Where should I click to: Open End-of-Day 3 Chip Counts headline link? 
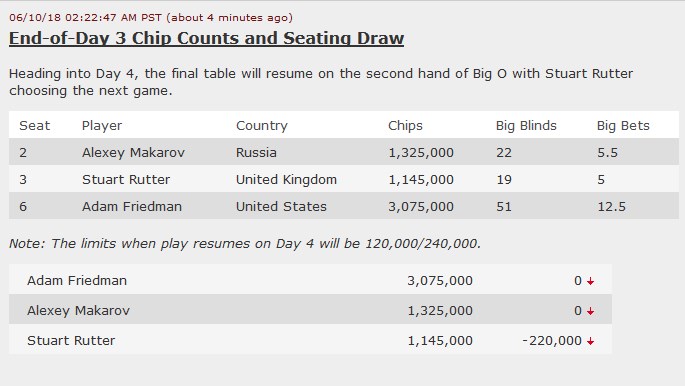[206, 38]
